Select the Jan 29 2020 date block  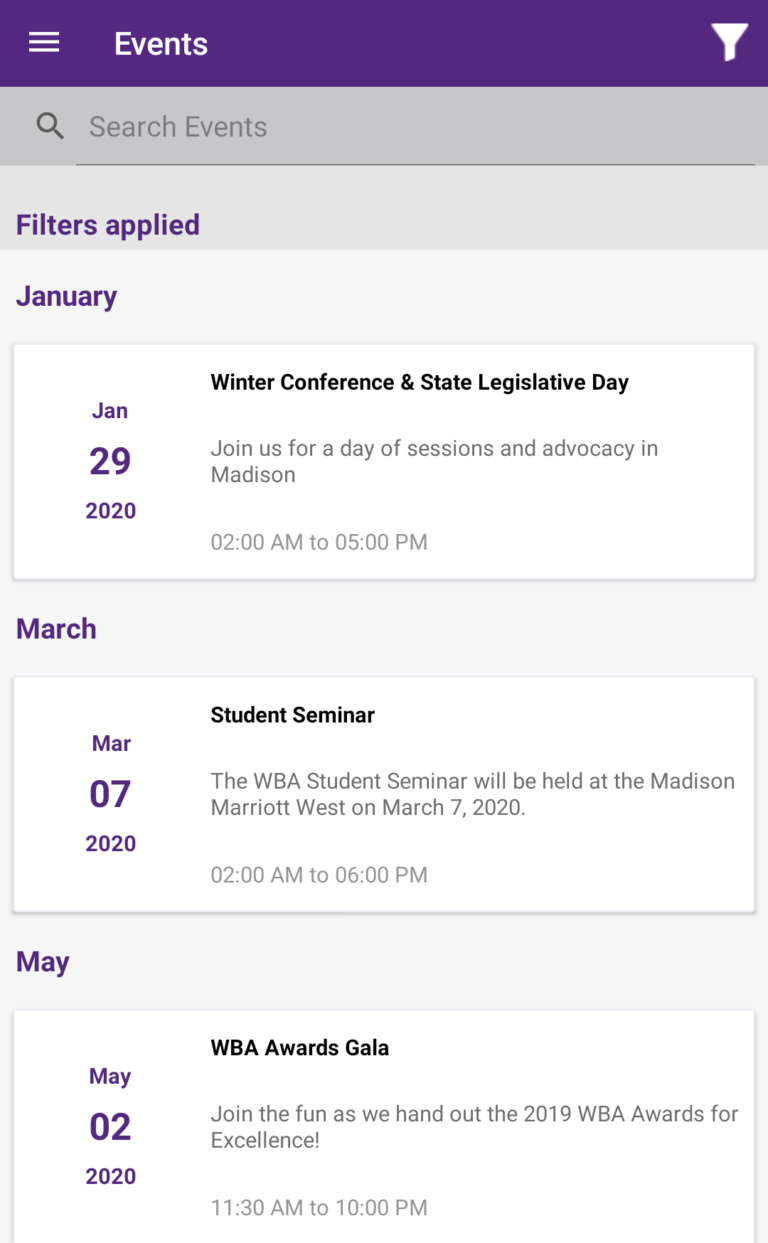pyautogui.click(x=110, y=461)
